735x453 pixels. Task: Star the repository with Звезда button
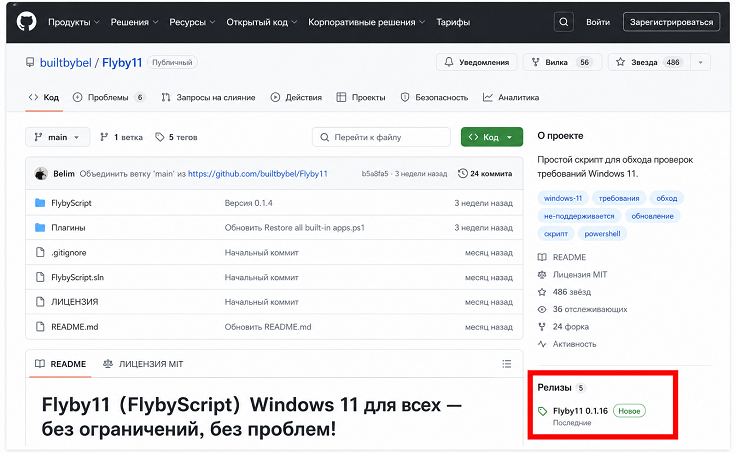tap(649, 62)
